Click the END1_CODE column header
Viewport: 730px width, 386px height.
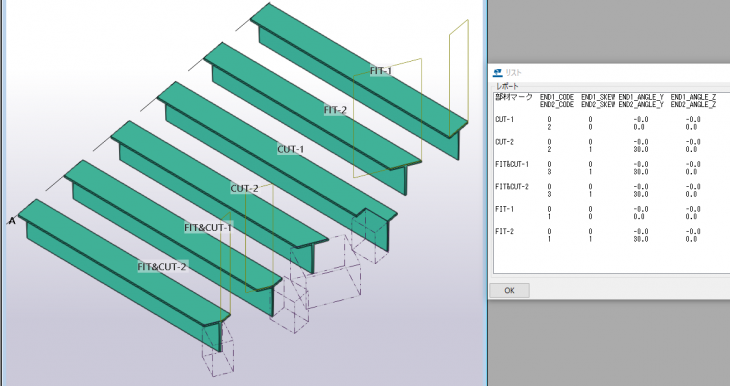coord(557,97)
